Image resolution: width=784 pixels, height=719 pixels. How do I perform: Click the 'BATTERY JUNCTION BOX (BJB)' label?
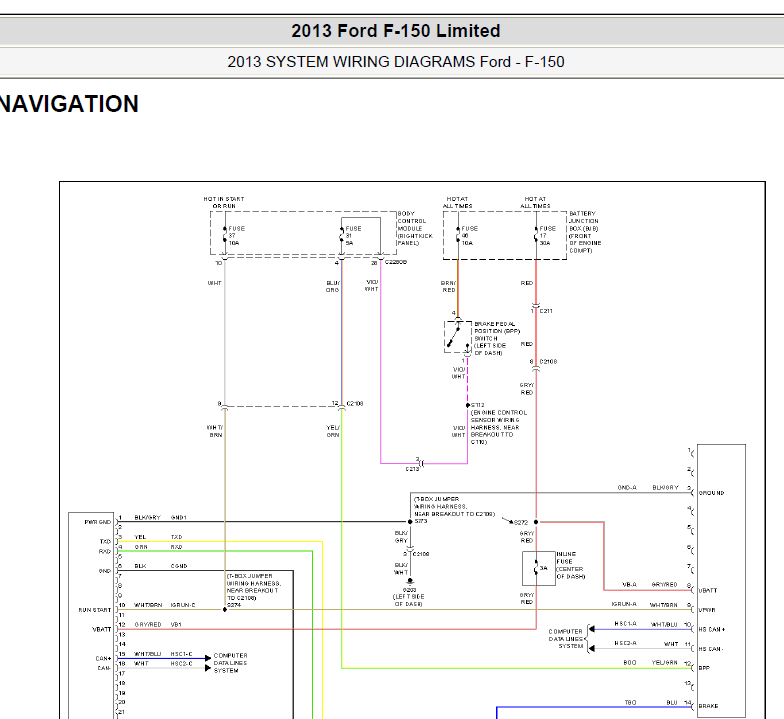pyautogui.click(x=585, y=232)
